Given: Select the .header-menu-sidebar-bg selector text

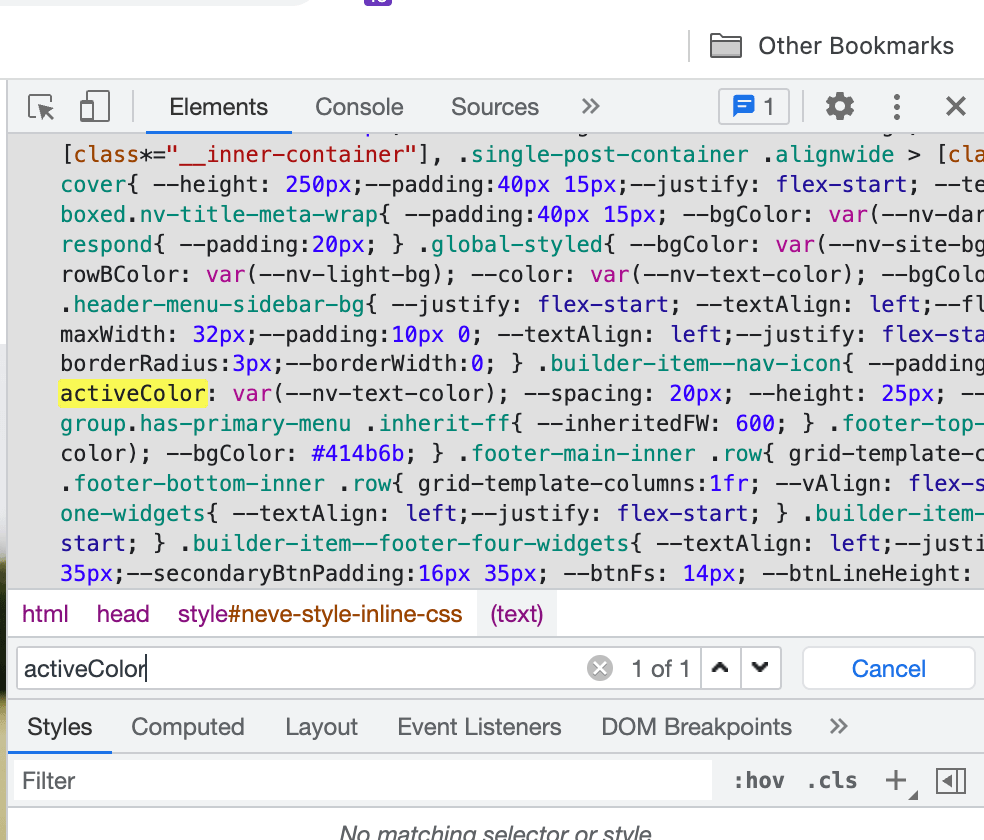Looking at the screenshot, I should [213, 304].
